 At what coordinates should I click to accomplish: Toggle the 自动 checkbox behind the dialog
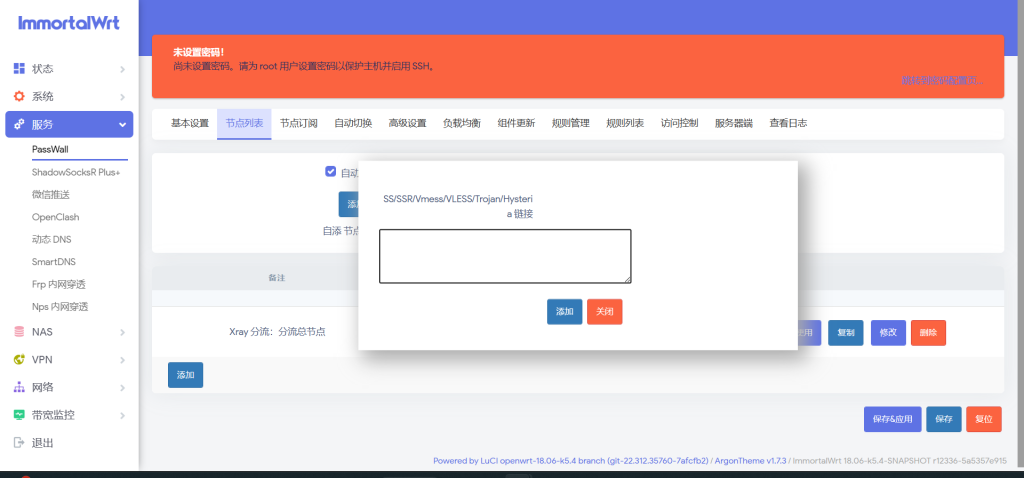331,172
